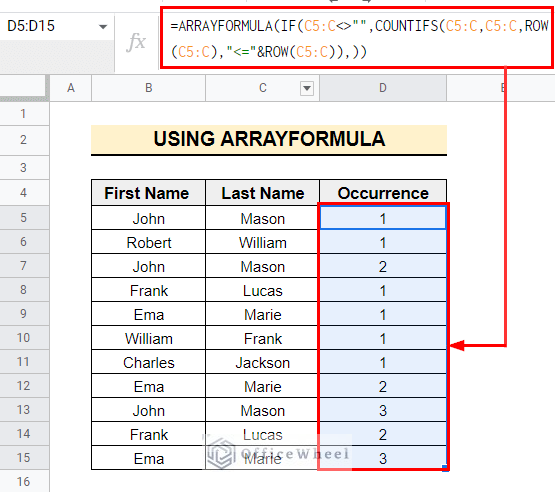Click the formula bar with ARRAYFORMULA text
The height and width of the screenshot is (492, 555).
pyautogui.click(x=356, y=38)
